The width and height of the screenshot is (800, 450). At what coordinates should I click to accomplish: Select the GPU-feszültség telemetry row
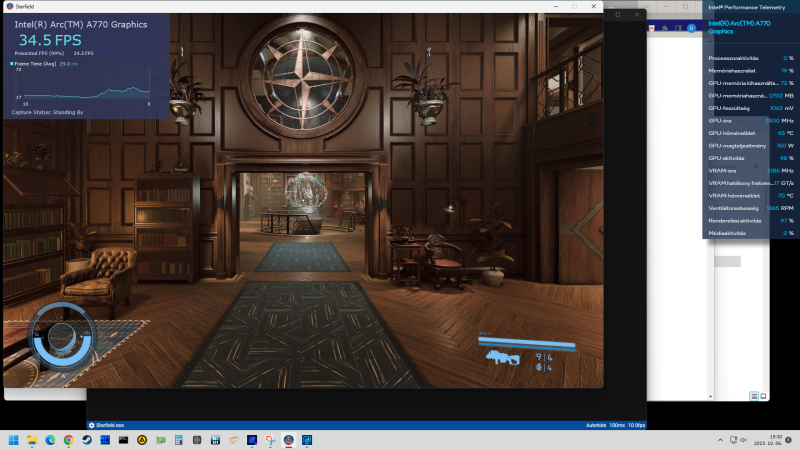coord(751,108)
